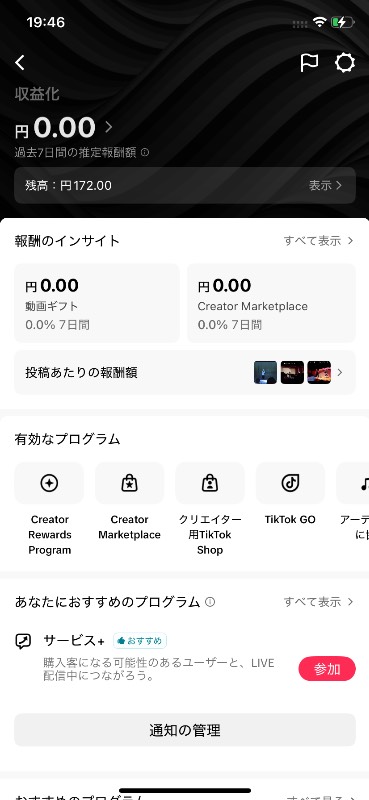Tap info icon beside 過去7日間の推定報酬額
This screenshot has width=369, height=800.
(145, 152)
